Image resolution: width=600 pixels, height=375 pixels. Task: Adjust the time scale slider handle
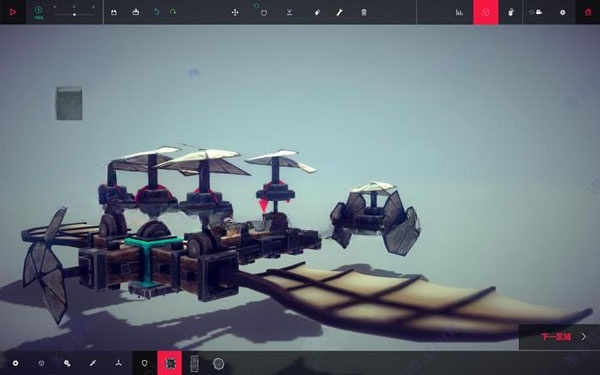pyautogui.click(x=74, y=14)
